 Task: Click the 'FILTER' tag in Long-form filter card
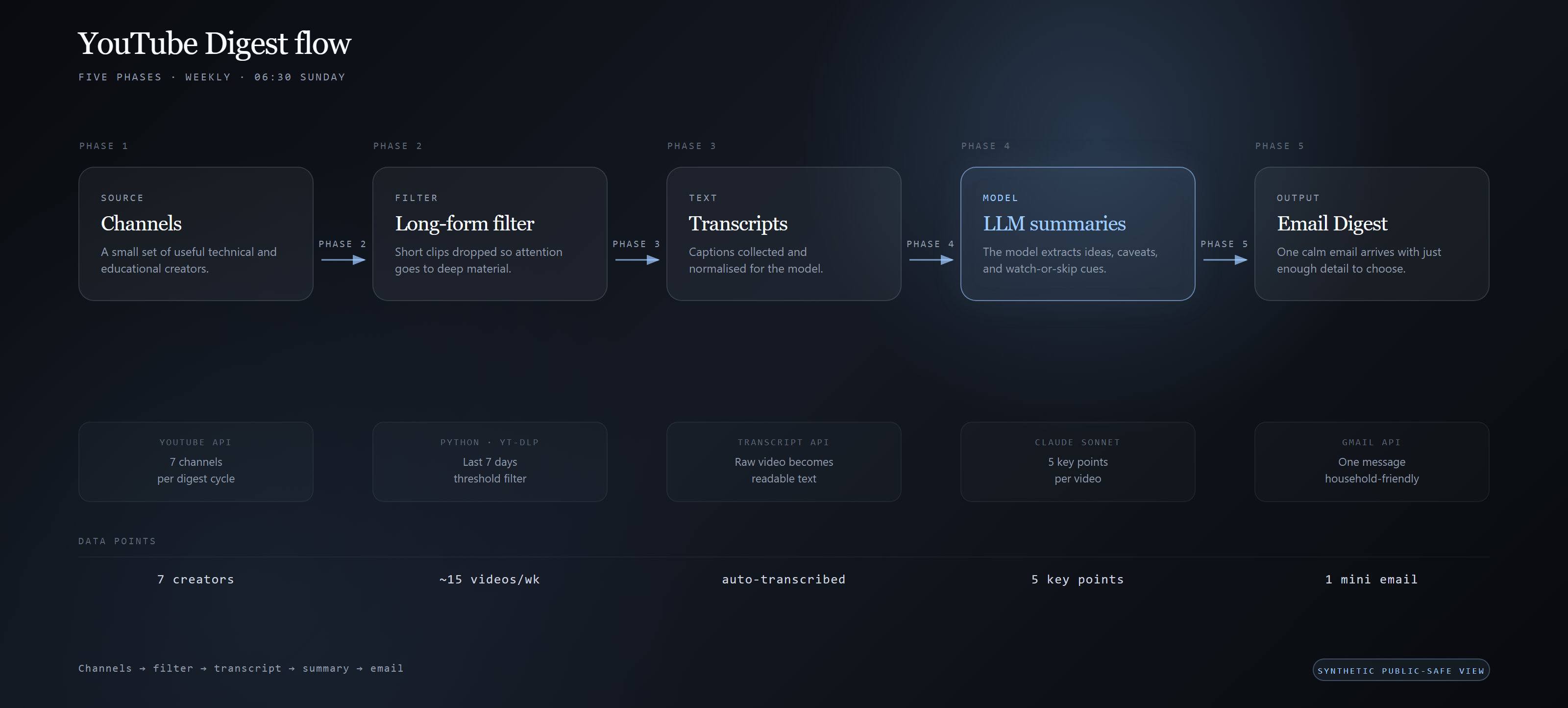pyautogui.click(x=416, y=198)
